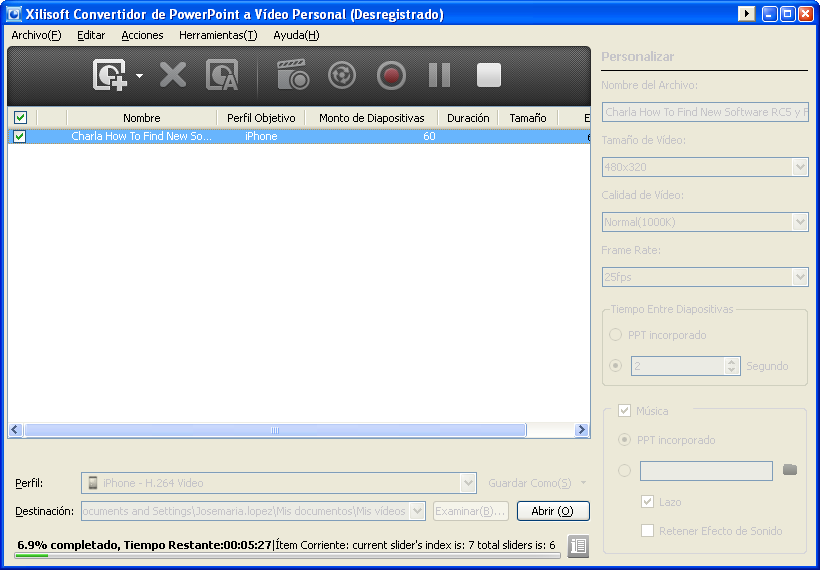Image resolution: width=820 pixels, height=570 pixels.
Task: Open the Tamaño de Vídeo 480x320 dropdown
Action: (800, 167)
